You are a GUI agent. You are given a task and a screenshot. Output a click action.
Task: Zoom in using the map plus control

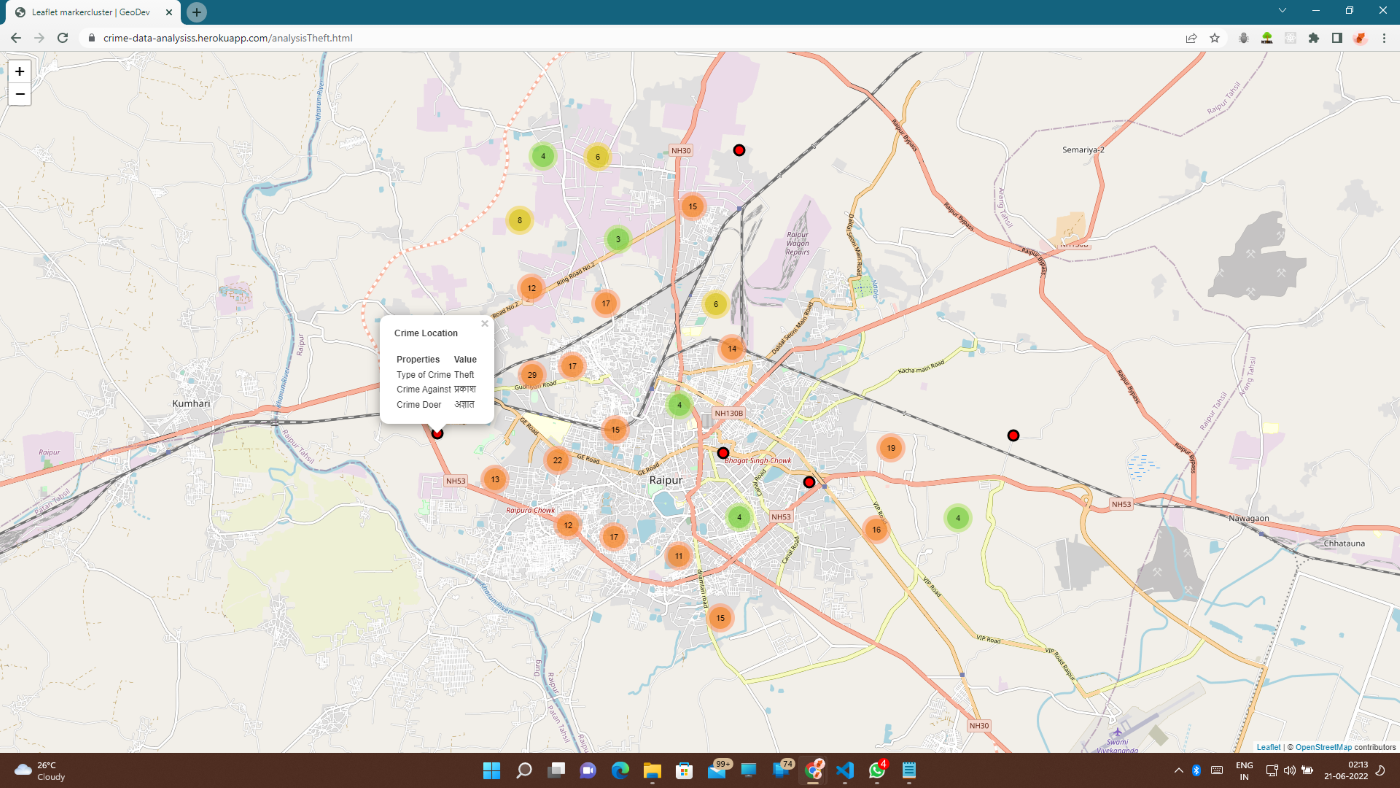coord(19,71)
